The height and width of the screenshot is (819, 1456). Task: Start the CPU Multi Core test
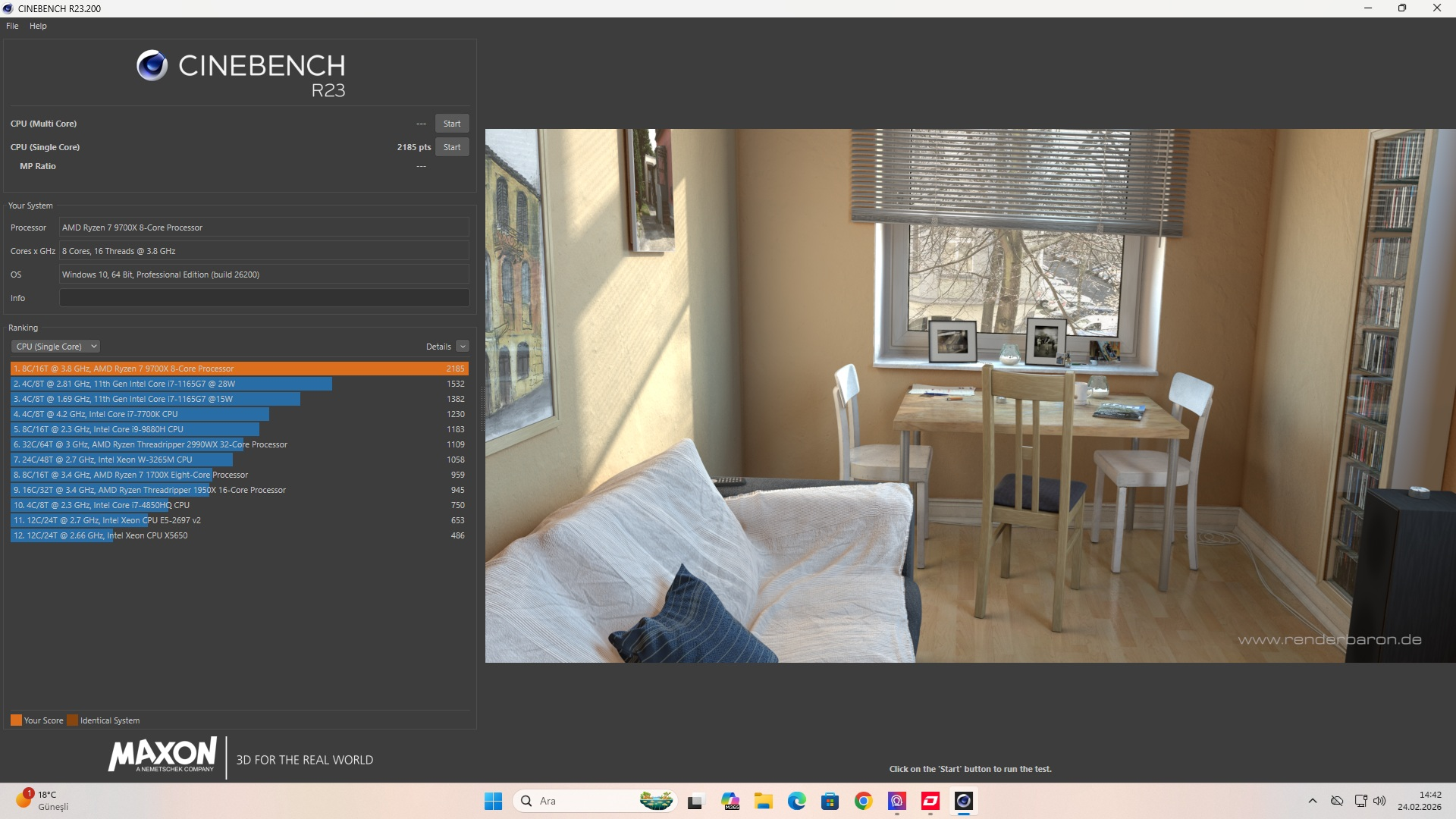pyautogui.click(x=452, y=124)
